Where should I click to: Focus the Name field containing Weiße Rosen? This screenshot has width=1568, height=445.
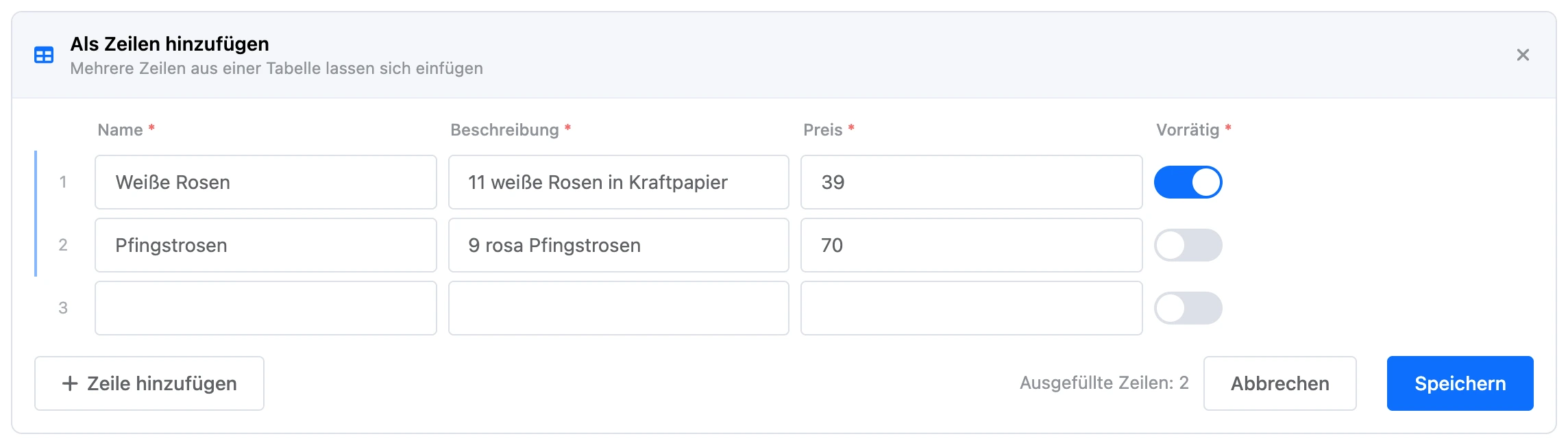click(x=266, y=182)
